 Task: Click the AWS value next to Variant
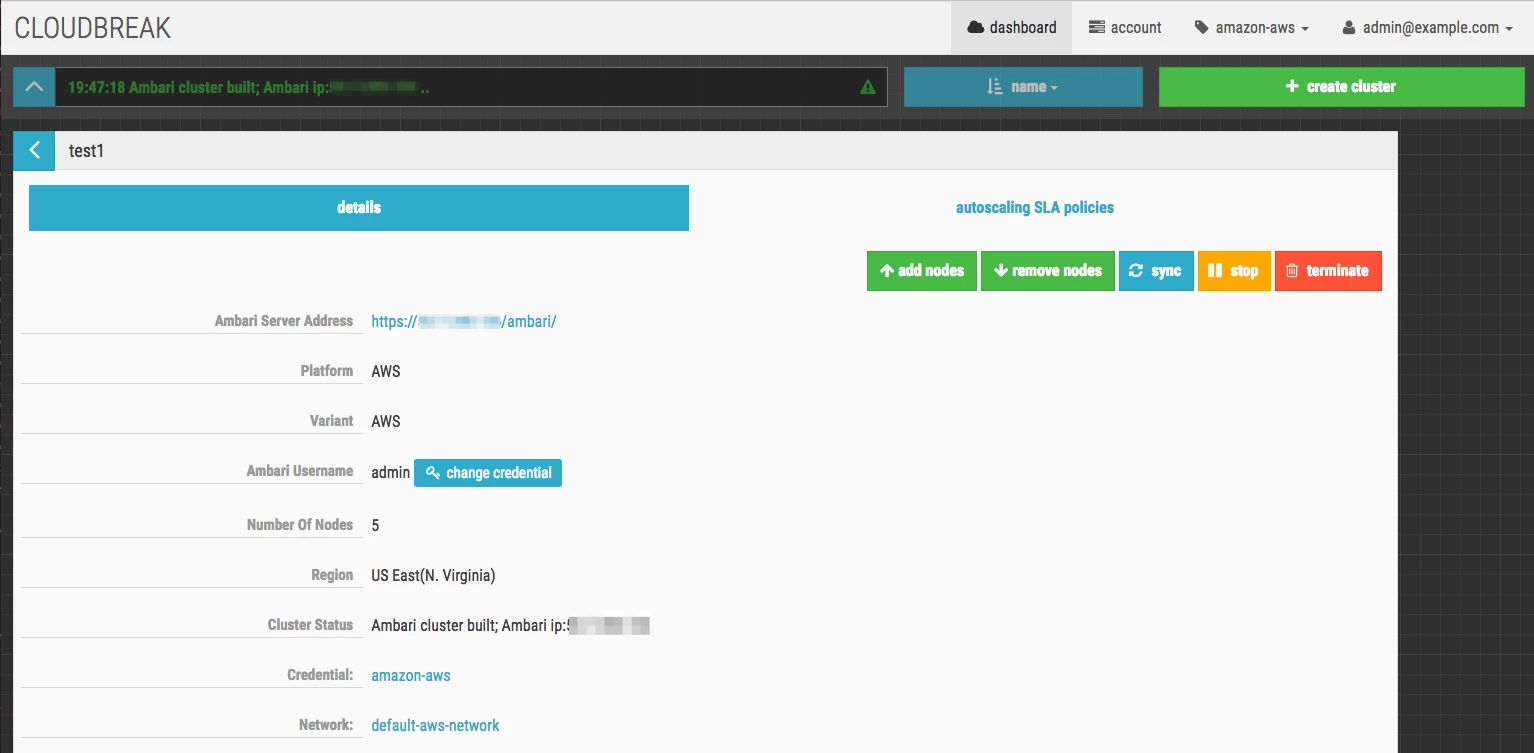click(x=386, y=421)
